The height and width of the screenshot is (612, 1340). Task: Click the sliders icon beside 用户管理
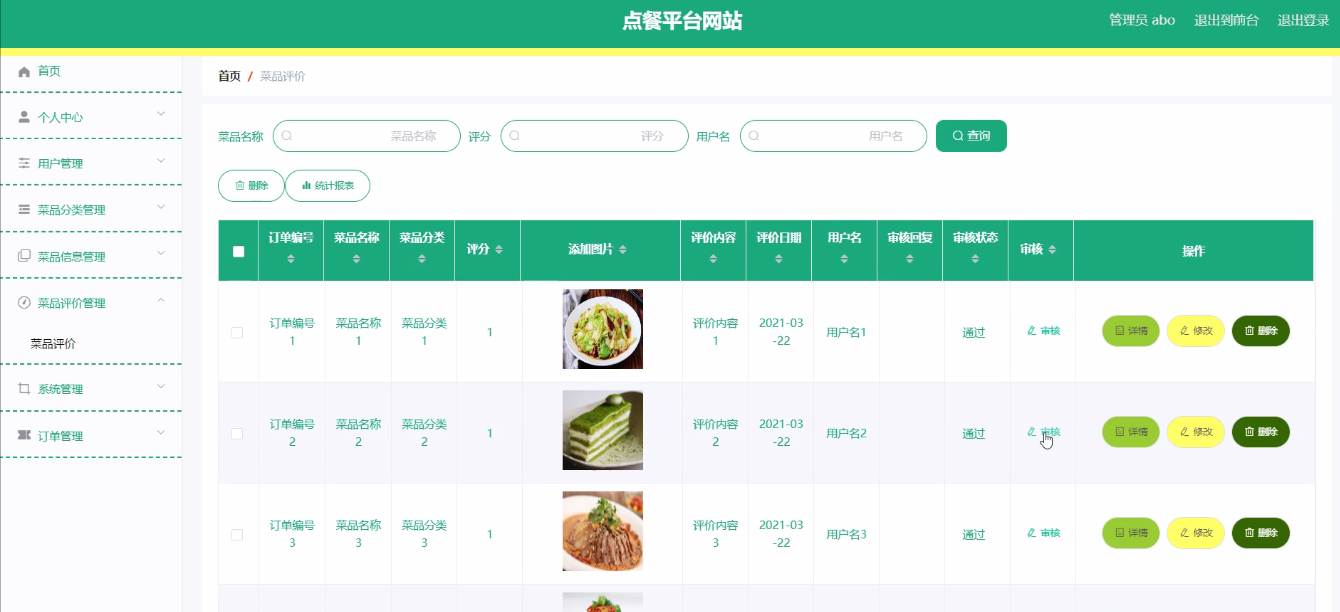[24, 163]
